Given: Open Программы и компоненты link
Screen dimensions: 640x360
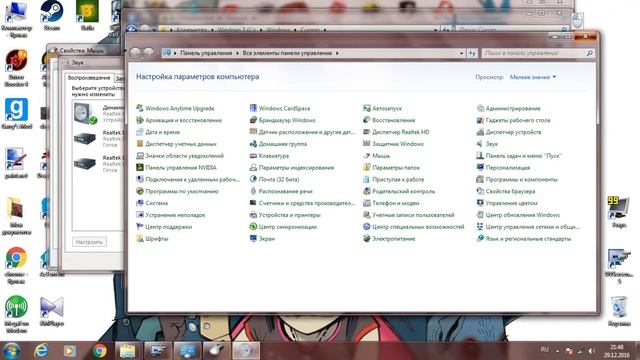Looking at the screenshot, I should [x=522, y=179].
